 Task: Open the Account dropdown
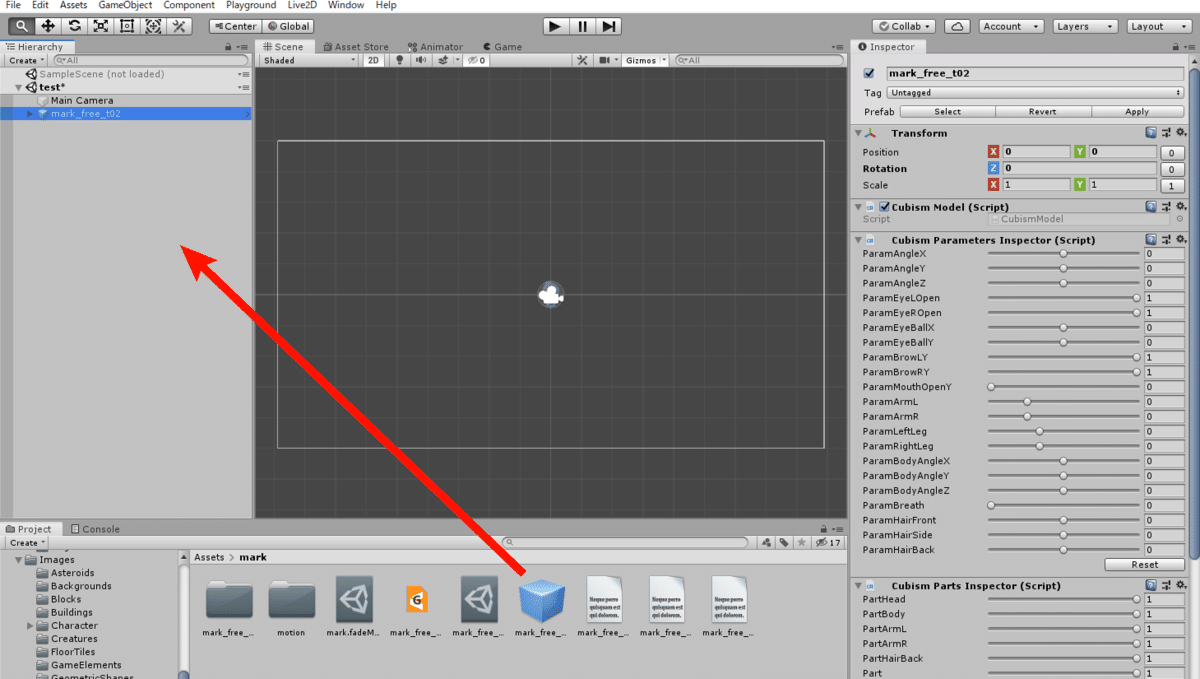1011,26
